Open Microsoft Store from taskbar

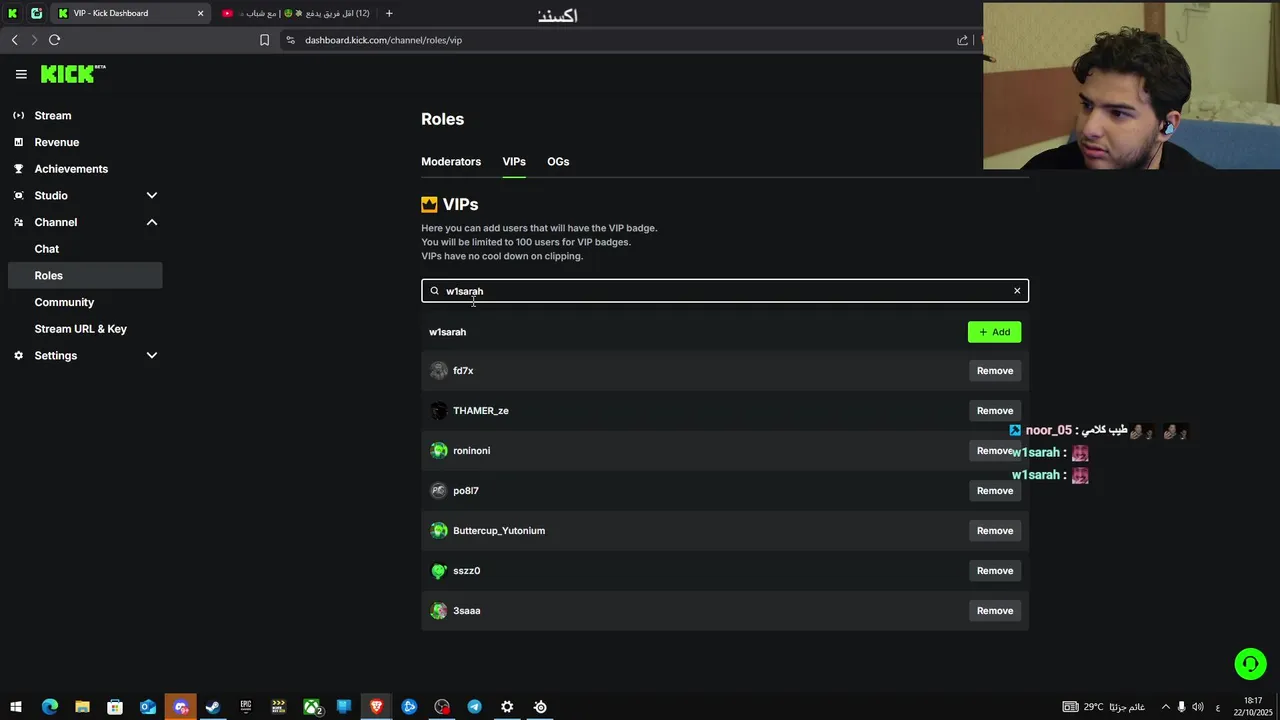pyautogui.click(x=115, y=707)
